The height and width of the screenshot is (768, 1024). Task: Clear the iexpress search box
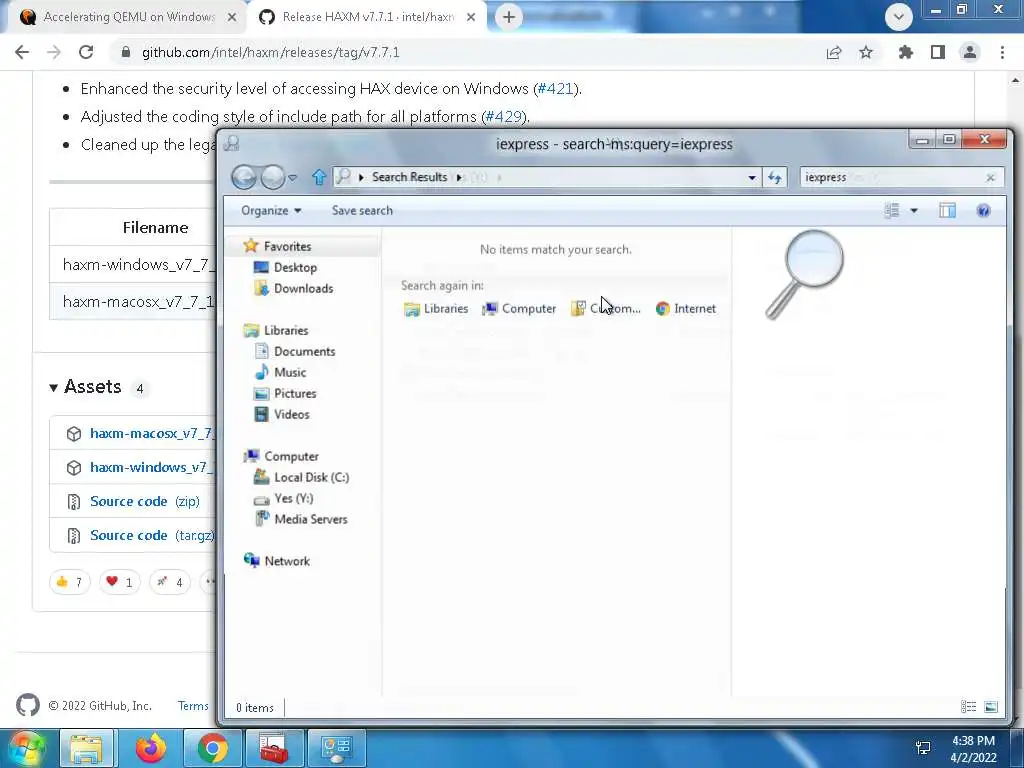[990, 178]
